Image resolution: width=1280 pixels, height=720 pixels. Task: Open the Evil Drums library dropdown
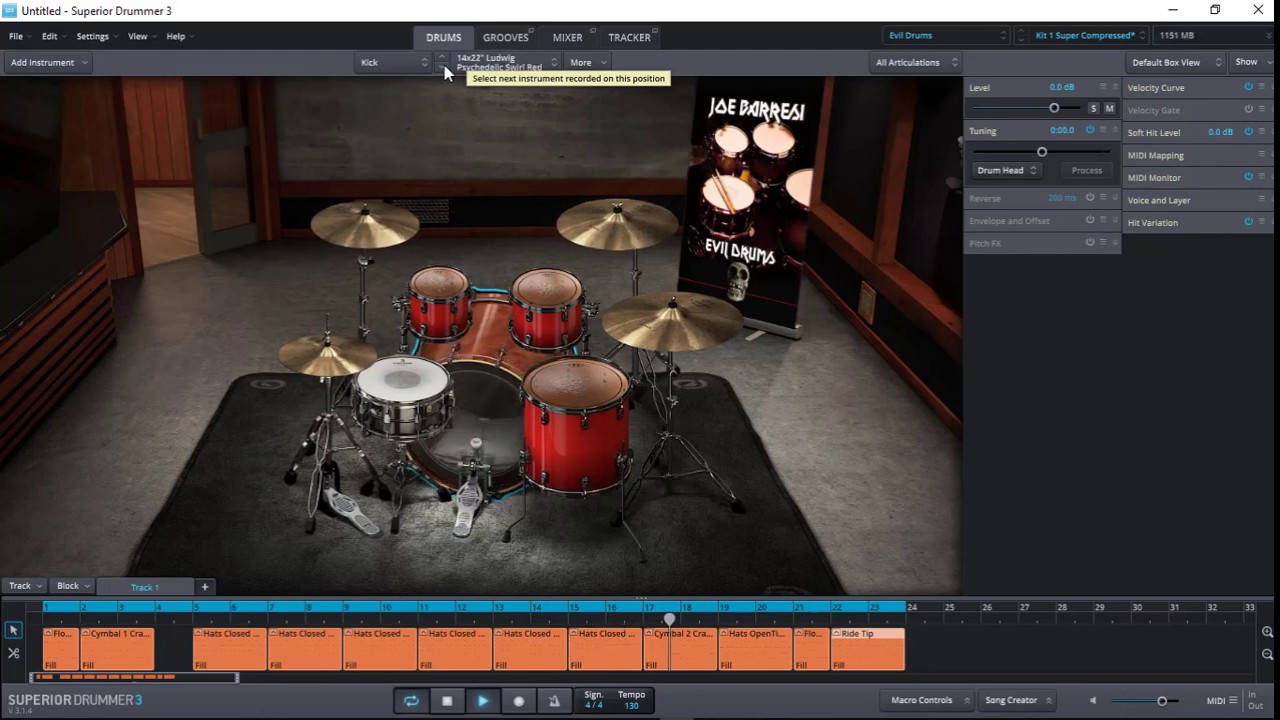tap(946, 35)
